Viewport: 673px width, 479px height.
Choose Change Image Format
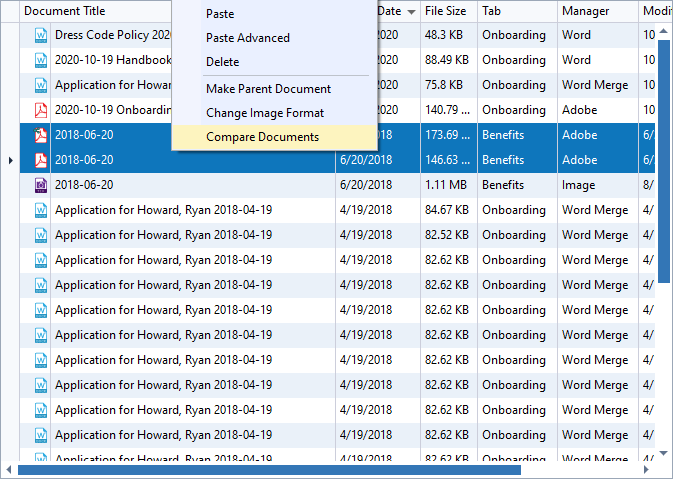pos(265,113)
